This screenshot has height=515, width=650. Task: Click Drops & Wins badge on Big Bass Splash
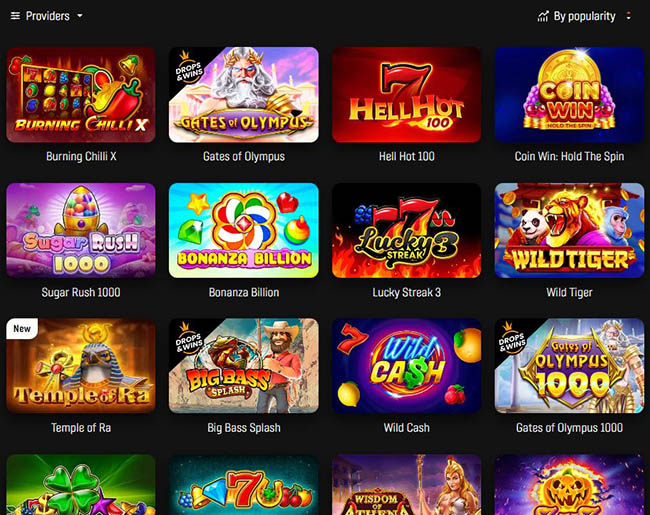point(188,339)
